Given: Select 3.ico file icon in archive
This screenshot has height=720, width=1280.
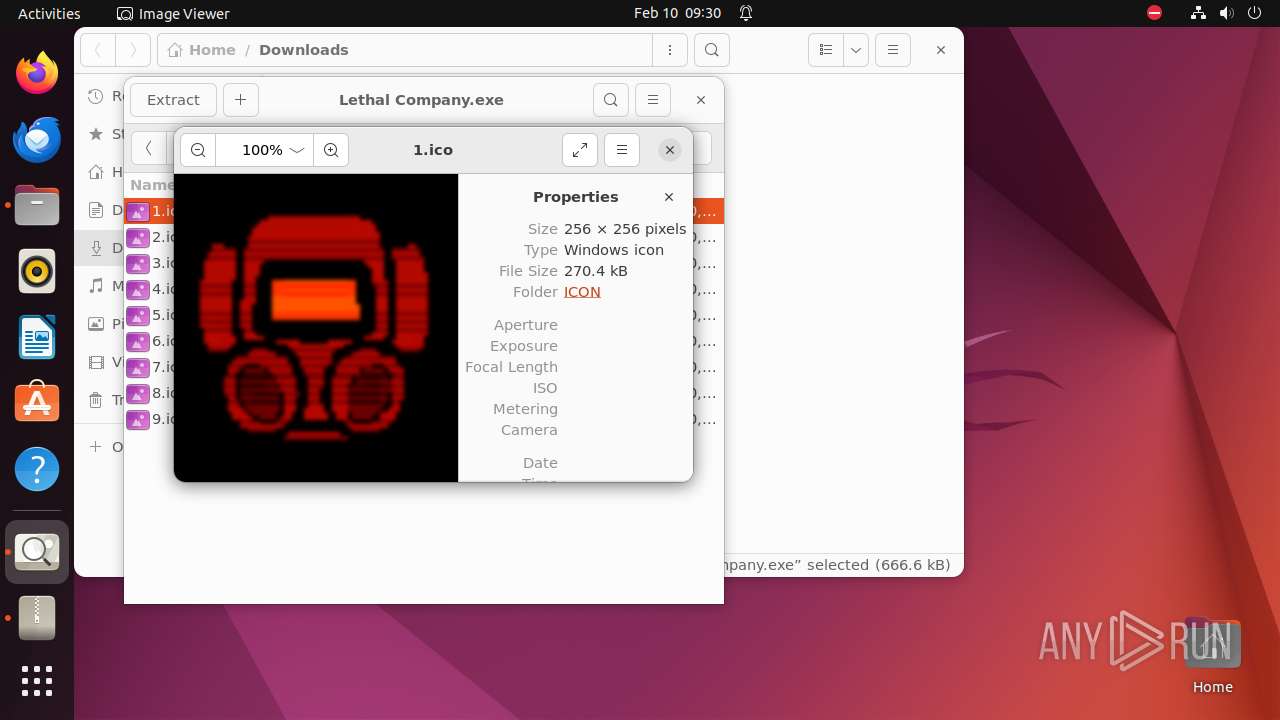Looking at the screenshot, I should click(137, 264).
